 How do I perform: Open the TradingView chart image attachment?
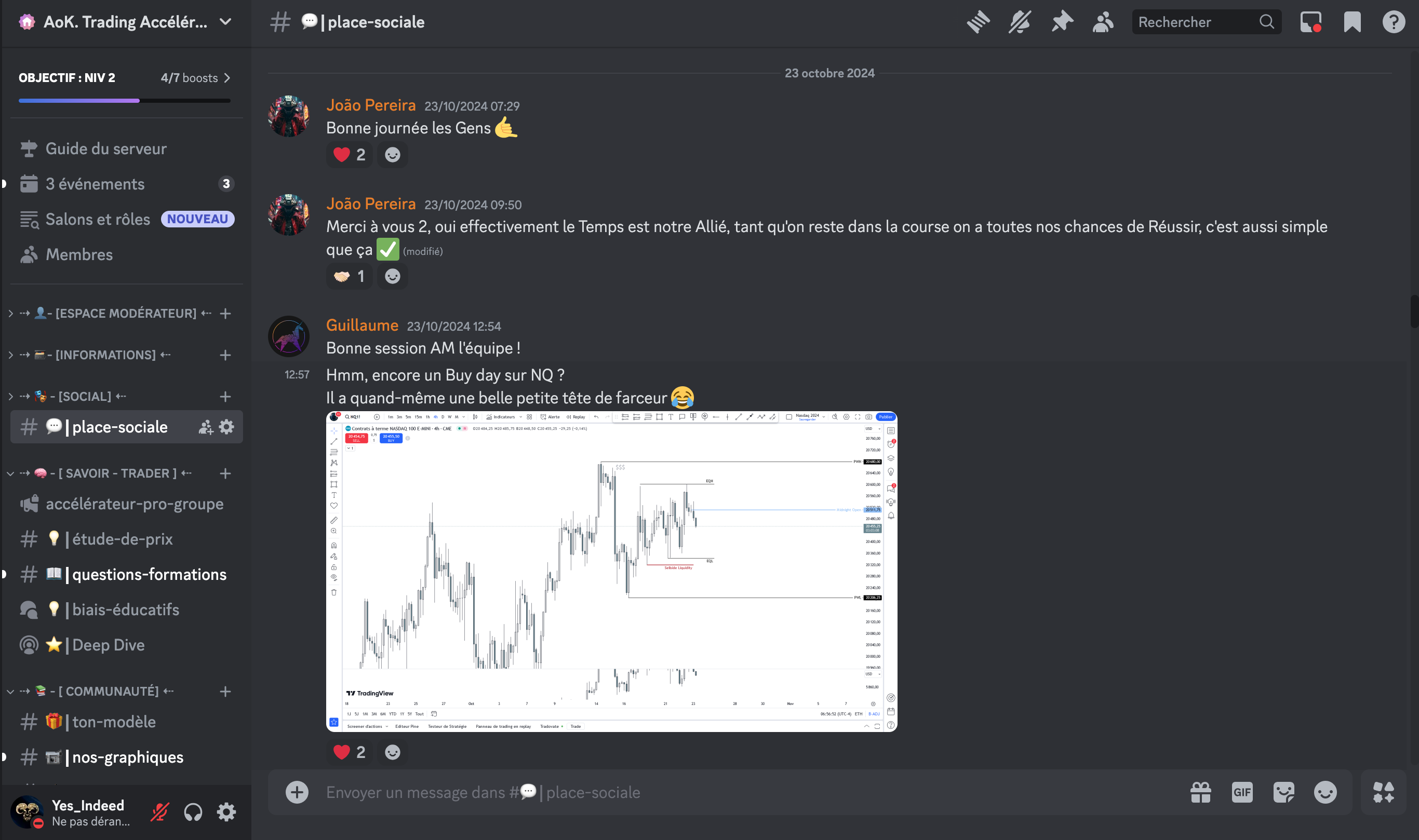tap(611, 571)
